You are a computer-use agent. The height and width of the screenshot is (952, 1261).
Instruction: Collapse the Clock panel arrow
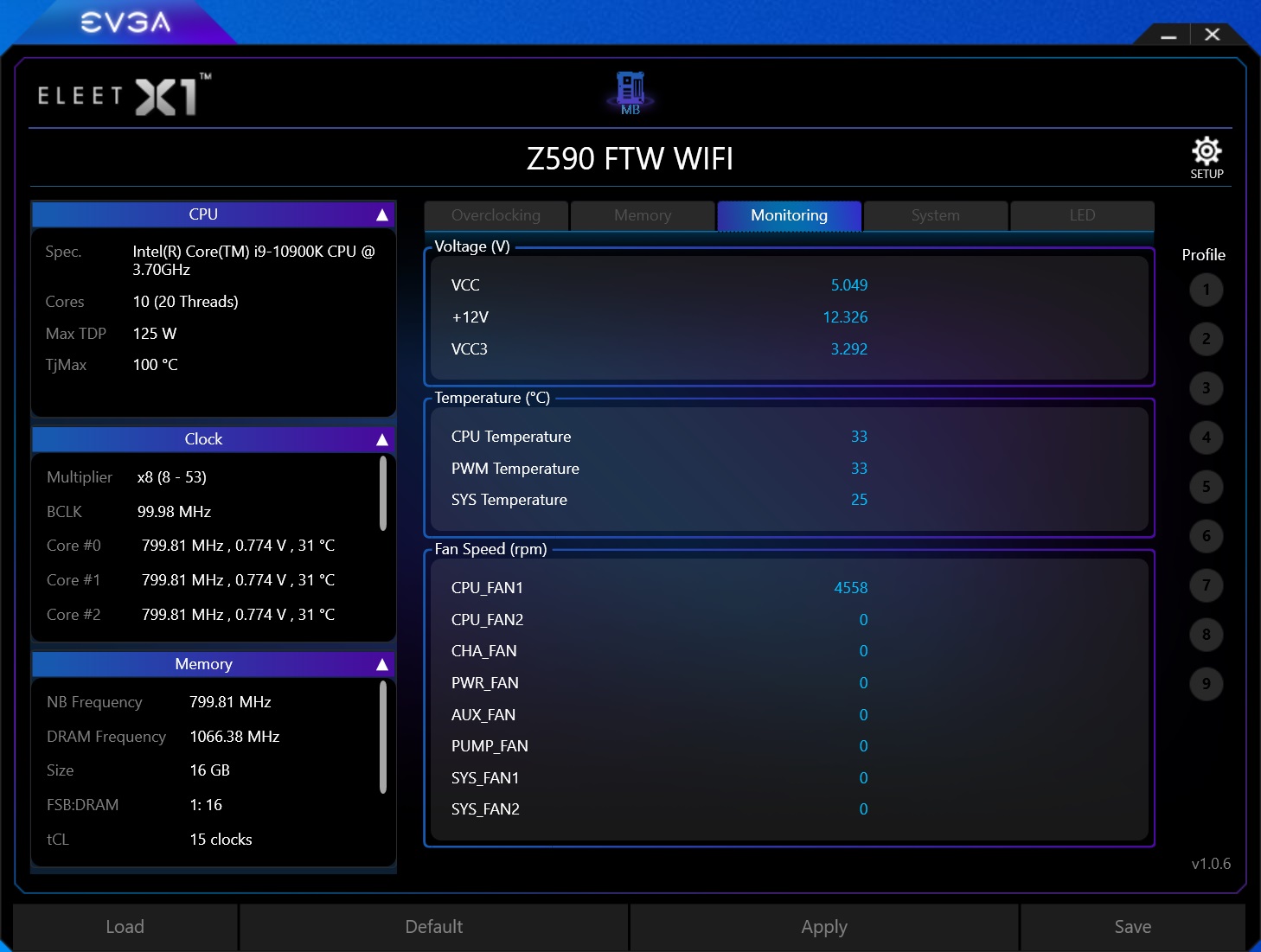381,439
